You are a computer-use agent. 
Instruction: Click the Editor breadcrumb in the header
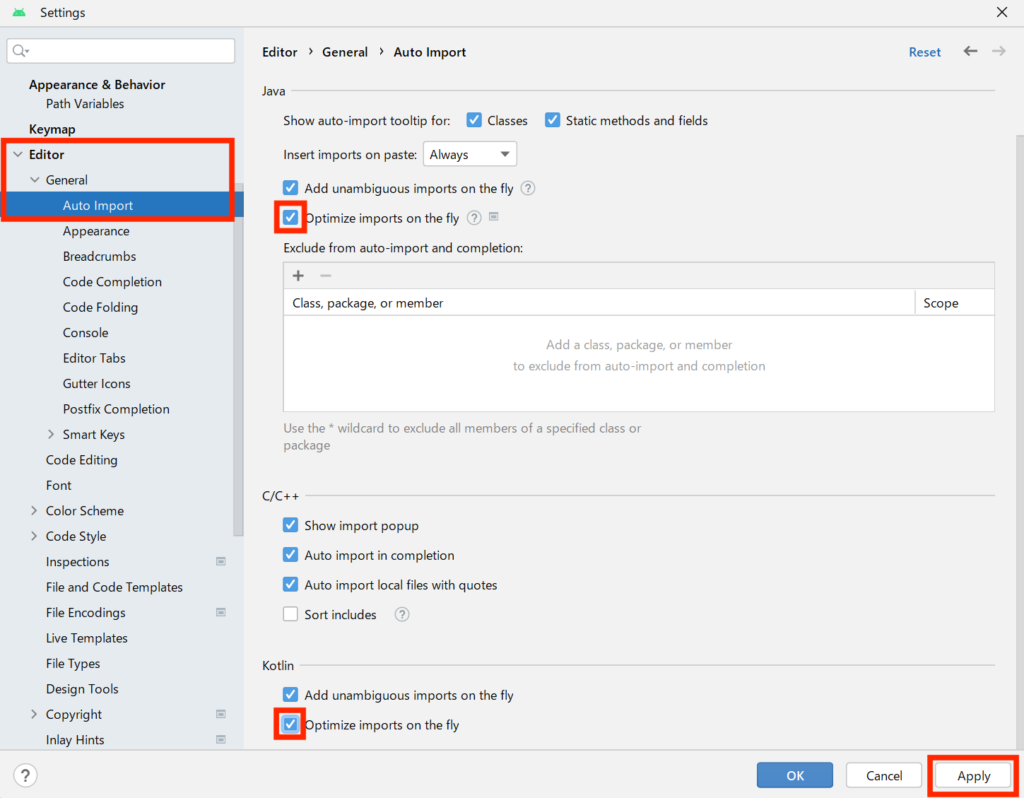click(x=280, y=52)
